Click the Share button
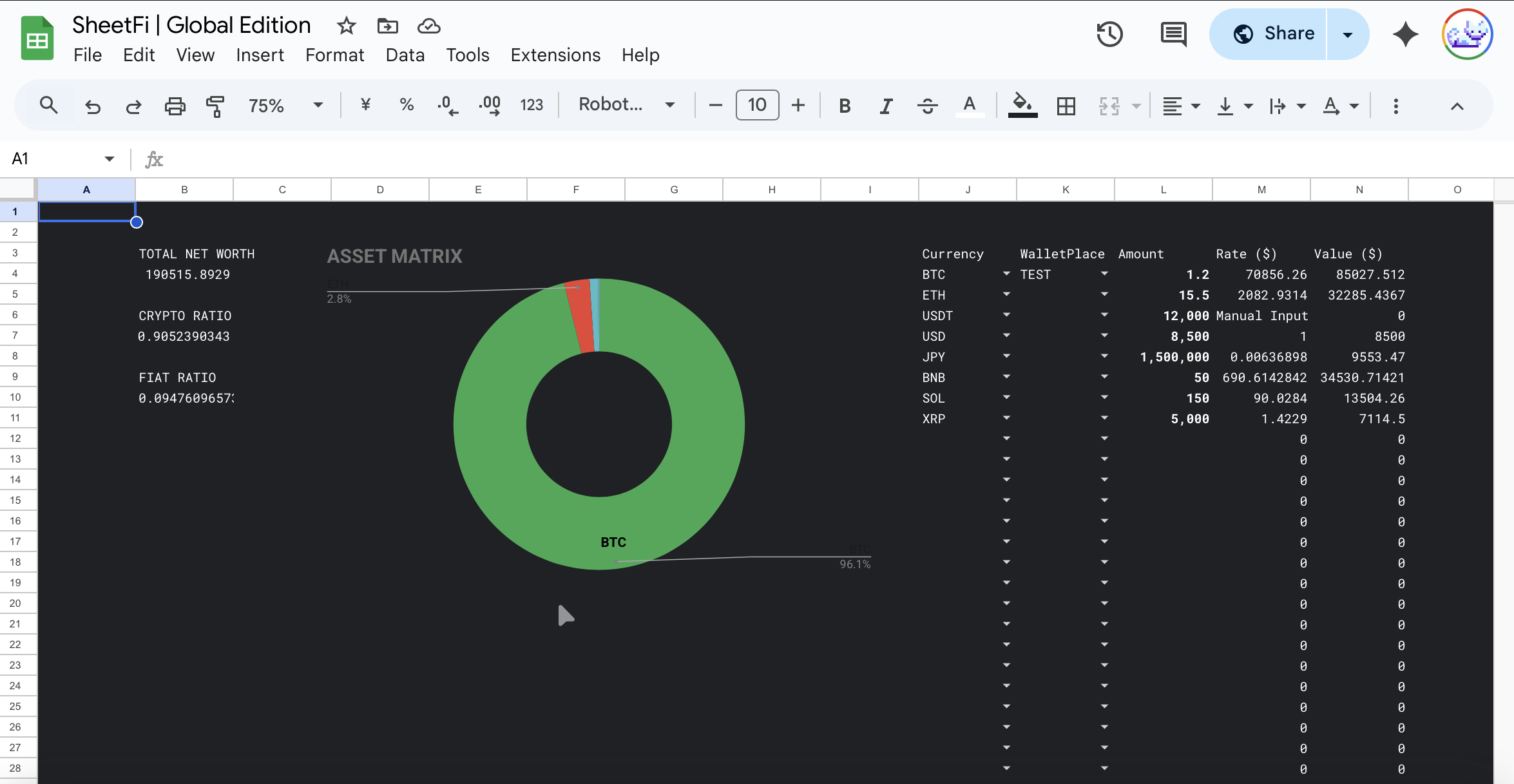 tap(1273, 34)
